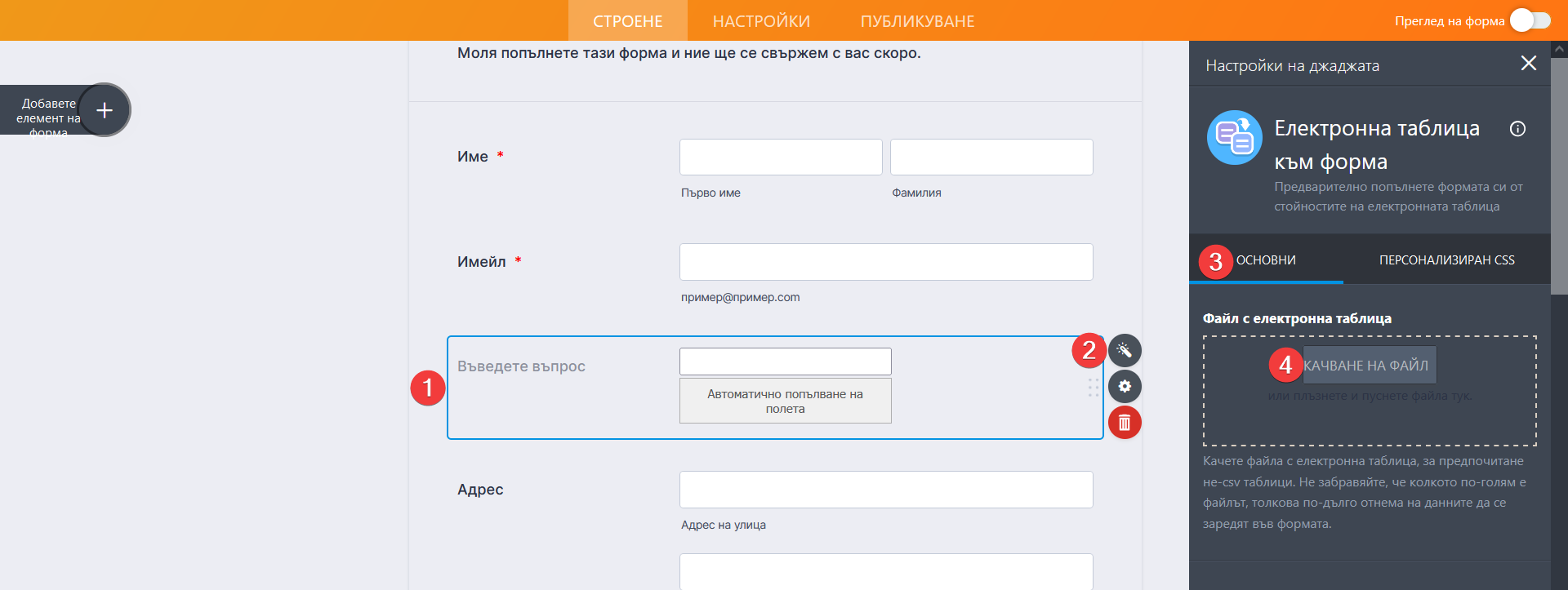1568x590 pixels.
Task: Open widget settings with the wand icon
Action: (x=1125, y=351)
